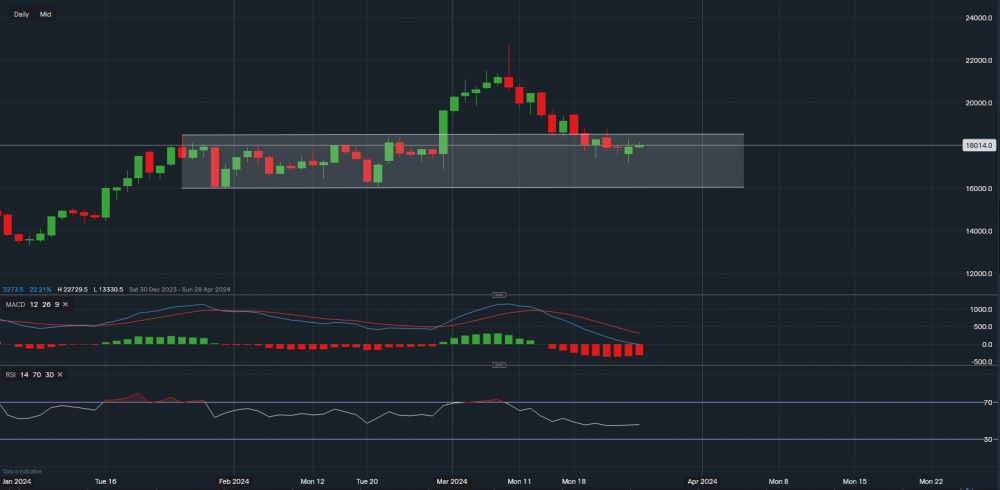Click the Jan 2024 date axis label
The height and width of the screenshot is (490, 1000).
tap(15, 481)
